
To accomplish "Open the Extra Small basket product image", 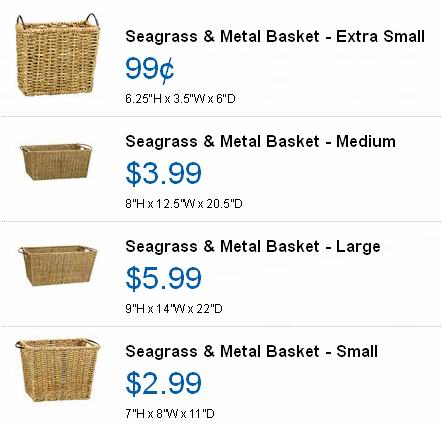I will click(58, 55).
